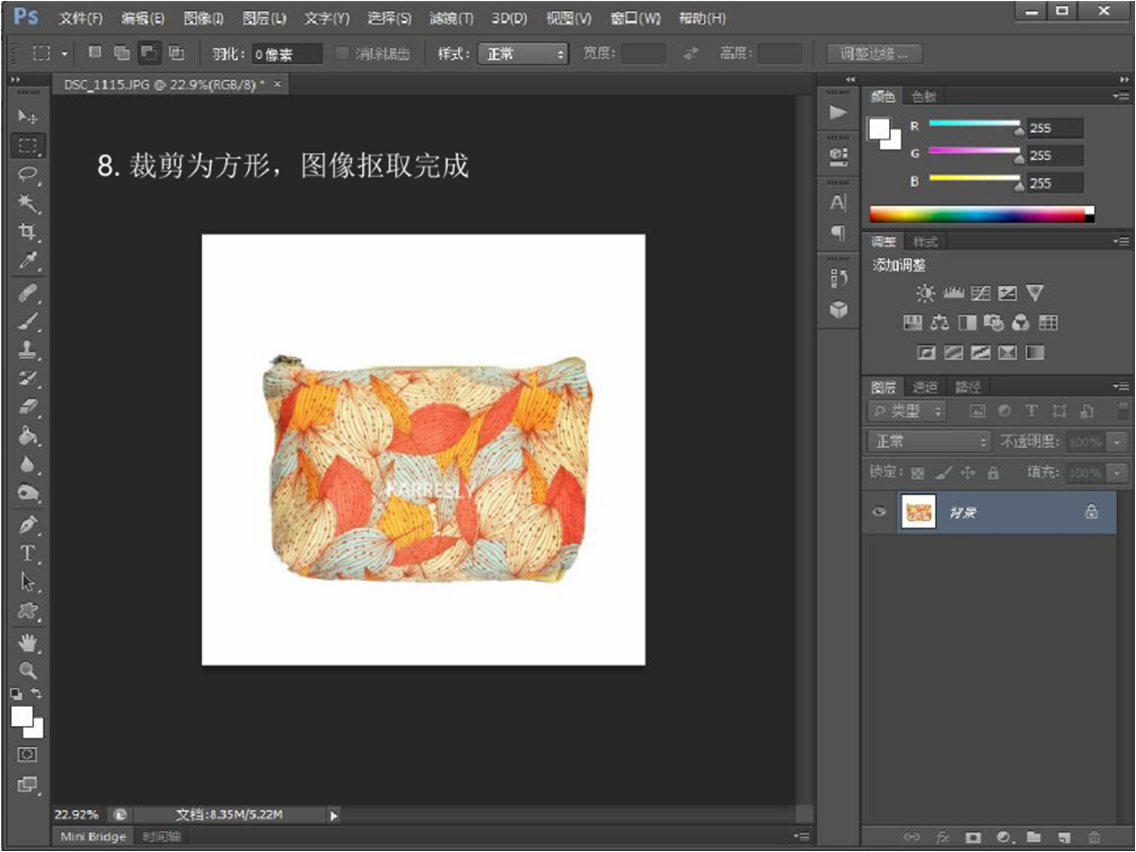Toggle Quick Mask mode

[28, 753]
